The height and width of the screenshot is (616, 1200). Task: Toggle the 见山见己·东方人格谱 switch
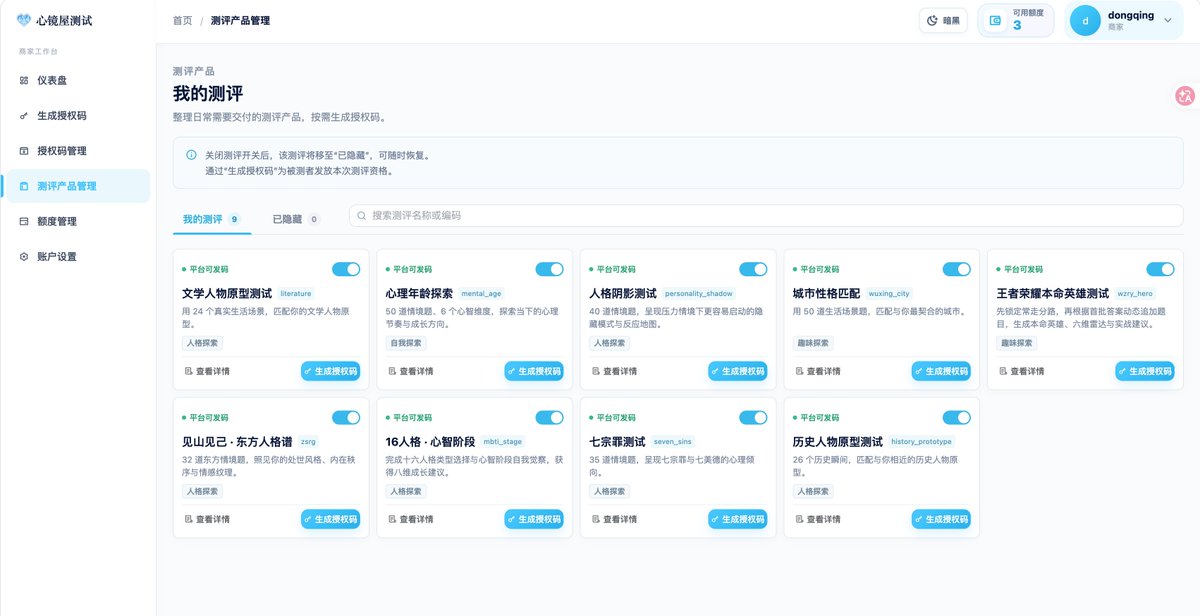pos(346,417)
